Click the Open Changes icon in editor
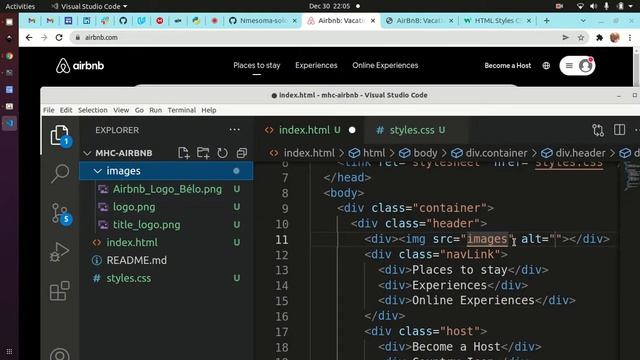640x360 pixels. [598, 130]
